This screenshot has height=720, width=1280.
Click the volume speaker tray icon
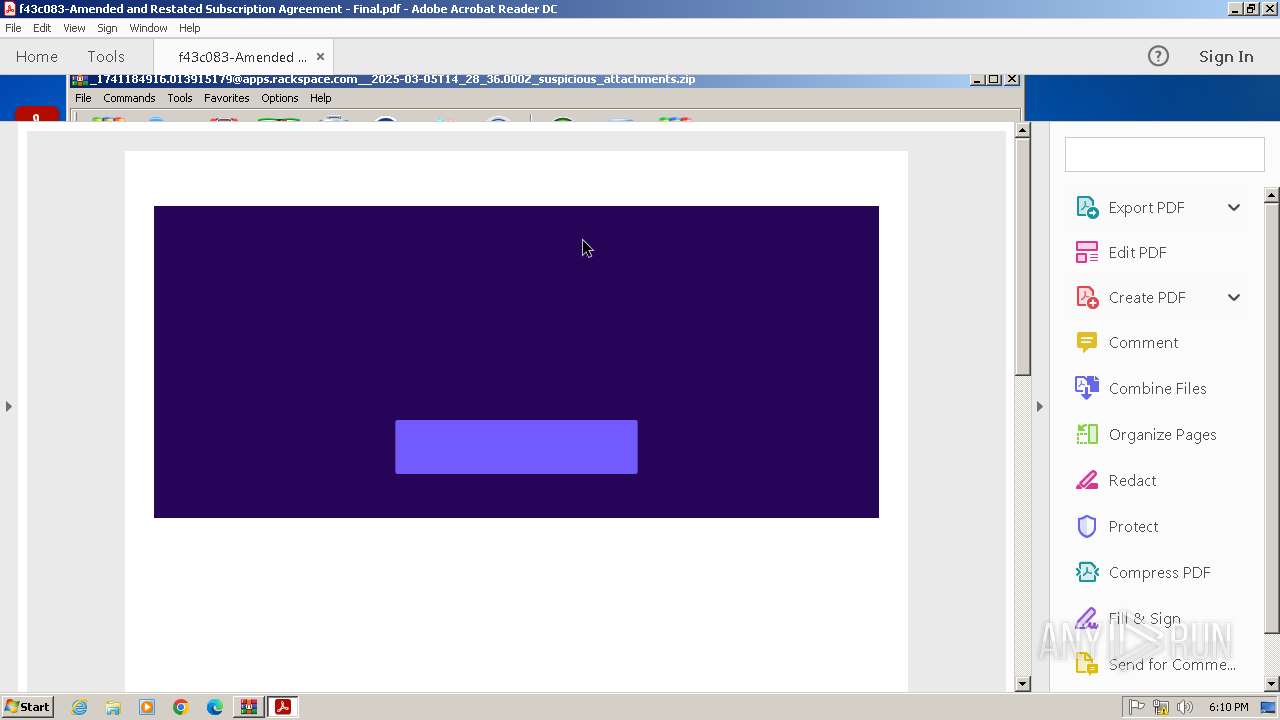pyautogui.click(x=1185, y=707)
